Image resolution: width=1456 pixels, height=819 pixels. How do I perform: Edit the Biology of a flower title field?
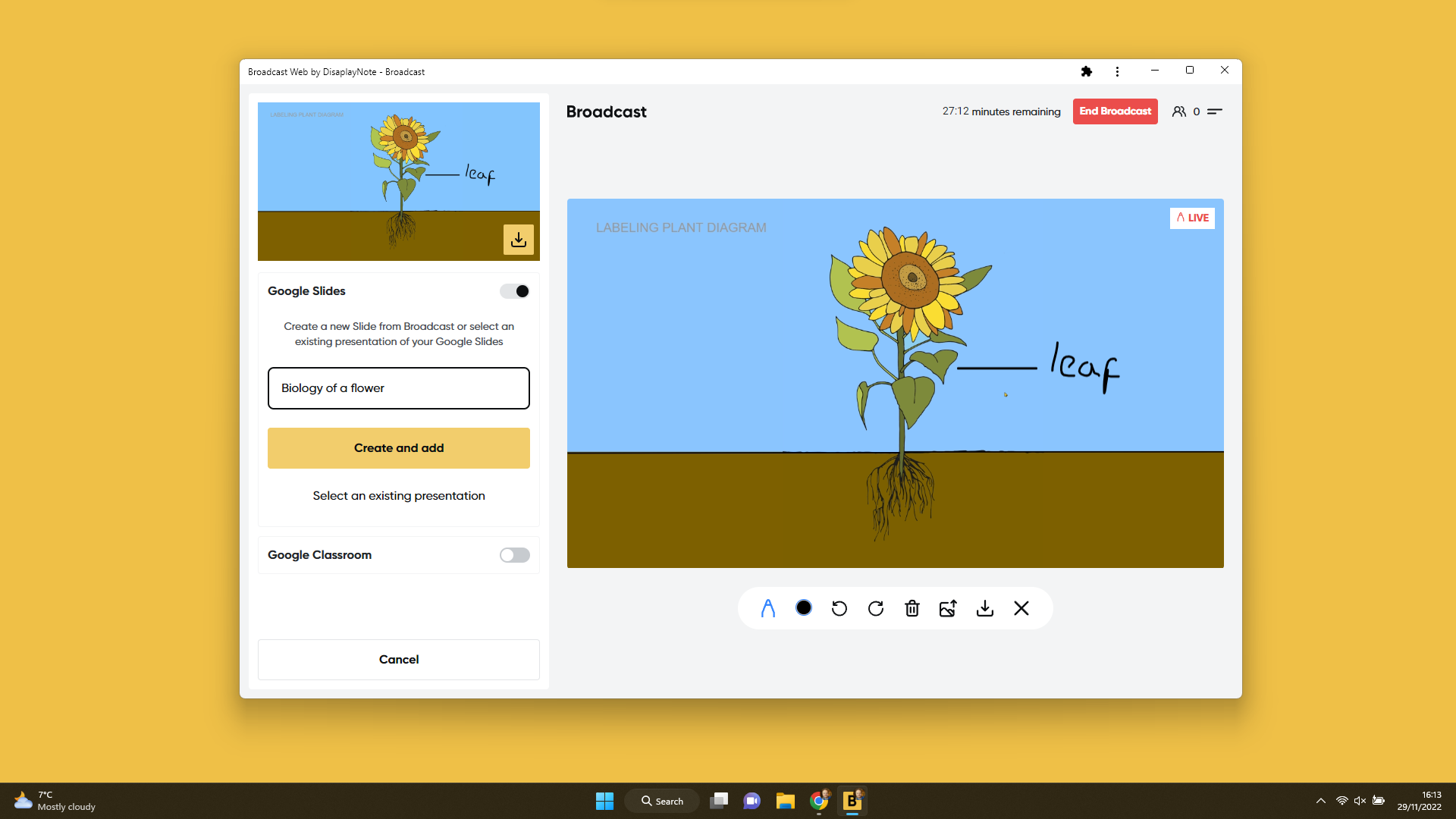(398, 388)
